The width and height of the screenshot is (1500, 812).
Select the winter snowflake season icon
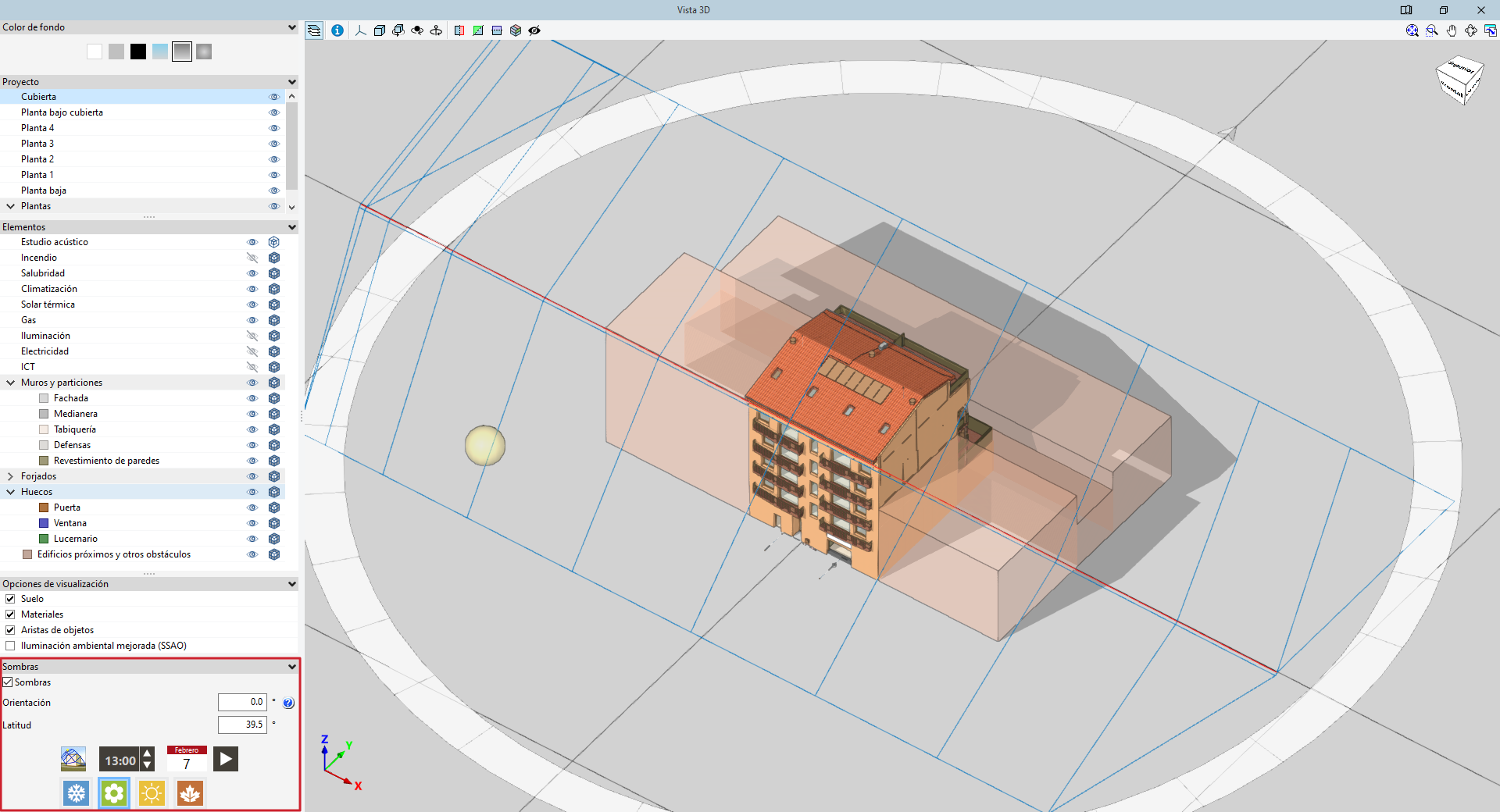click(76, 794)
